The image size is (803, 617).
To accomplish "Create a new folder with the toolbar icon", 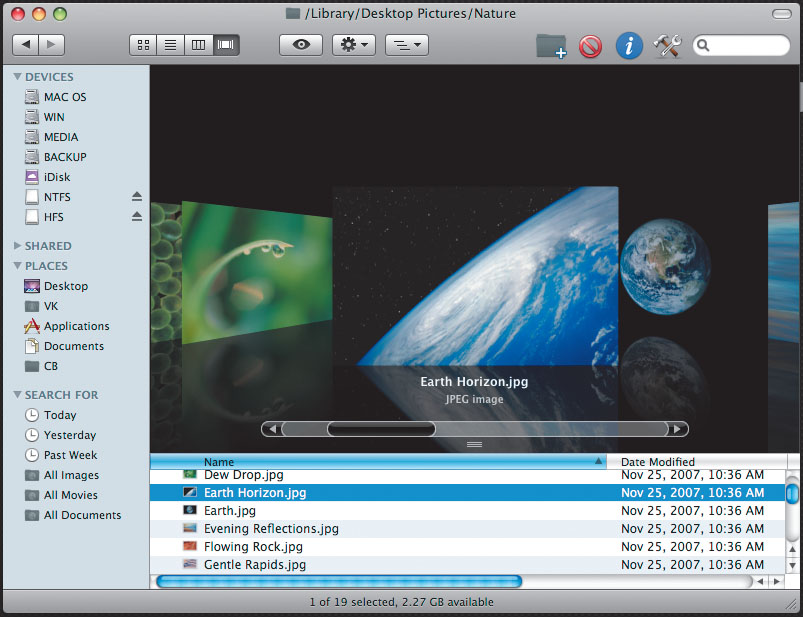I will pos(551,46).
